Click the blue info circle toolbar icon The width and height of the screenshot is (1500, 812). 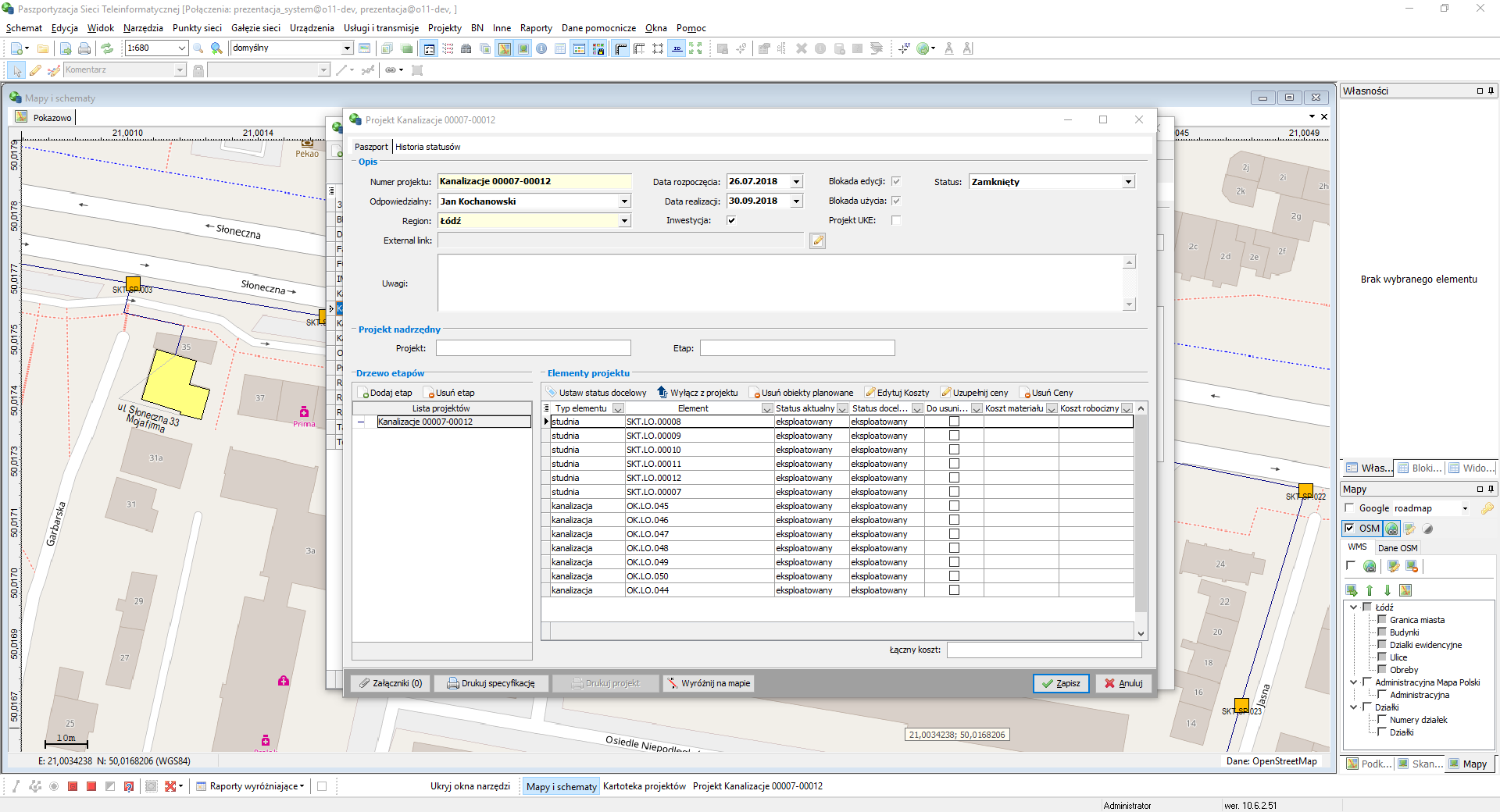tap(541, 48)
